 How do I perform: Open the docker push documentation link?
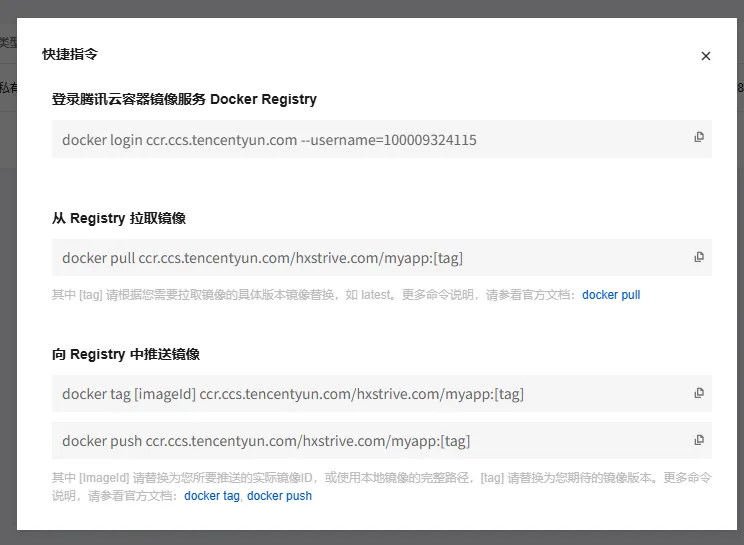[x=279, y=496]
